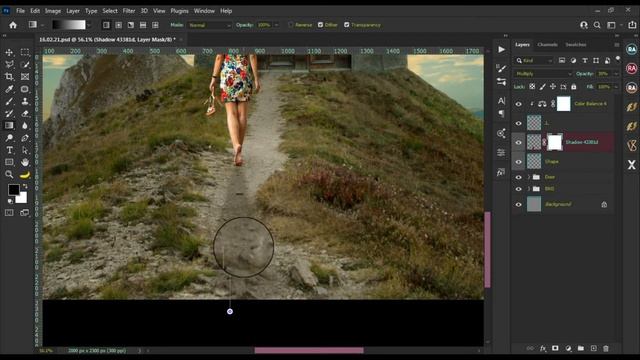Toggle visibility of Door group
This screenshot has width=640, height=360.
click(518, 177)
